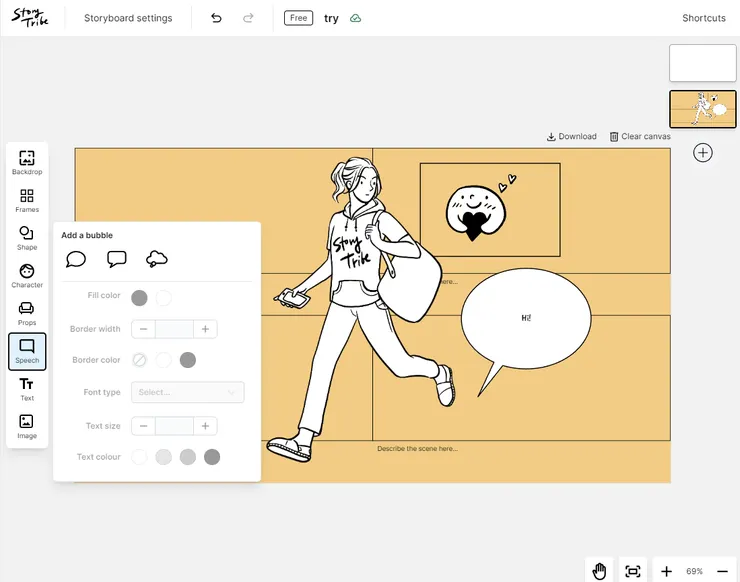The height and width of the screenshot is (582, 740).
Task: Open Storyboard settings
Action: click(128, 18)
